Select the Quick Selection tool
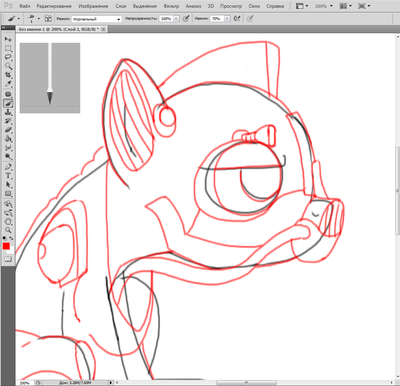 click(8, 66)
